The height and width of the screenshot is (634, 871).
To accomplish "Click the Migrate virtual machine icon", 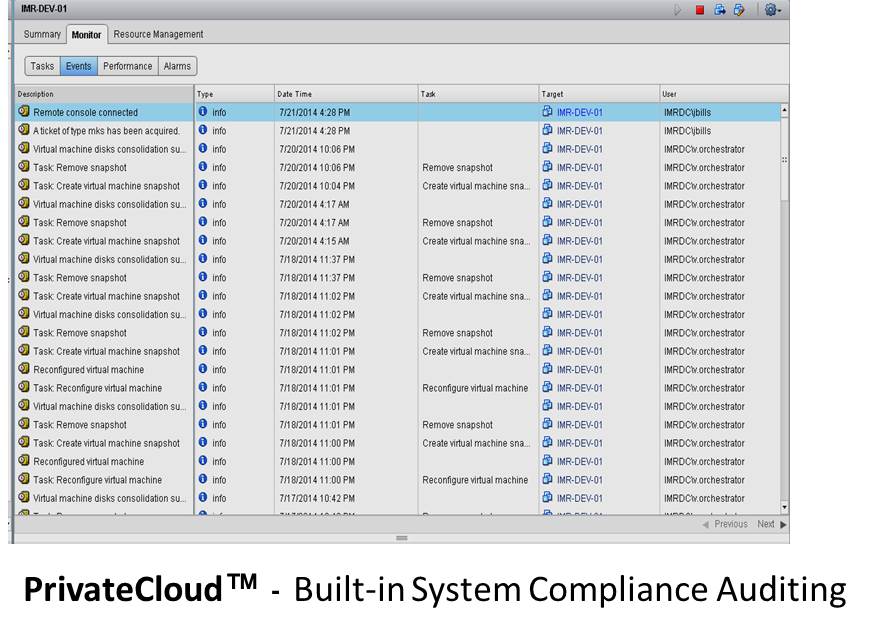I will [720, 9].
